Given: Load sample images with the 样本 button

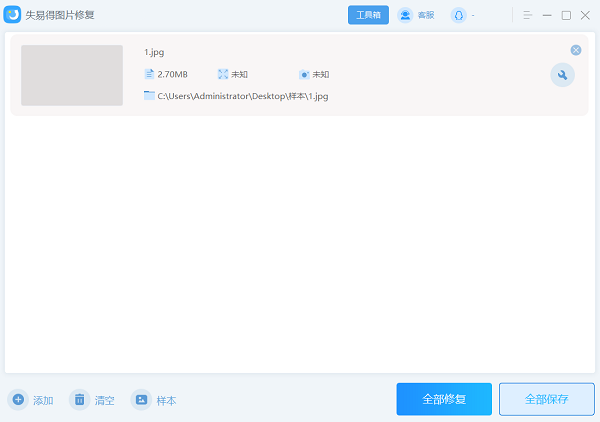Looking at the screenshot, I should (x=154, y=400).
